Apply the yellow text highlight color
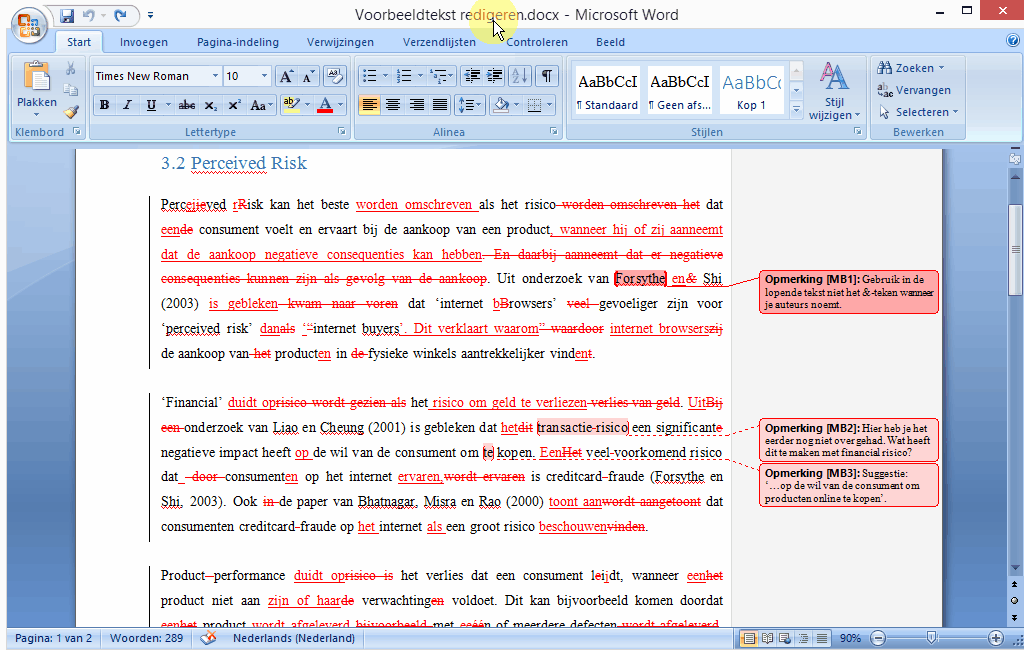The image size is (1024, 650). tap(291, 105)
